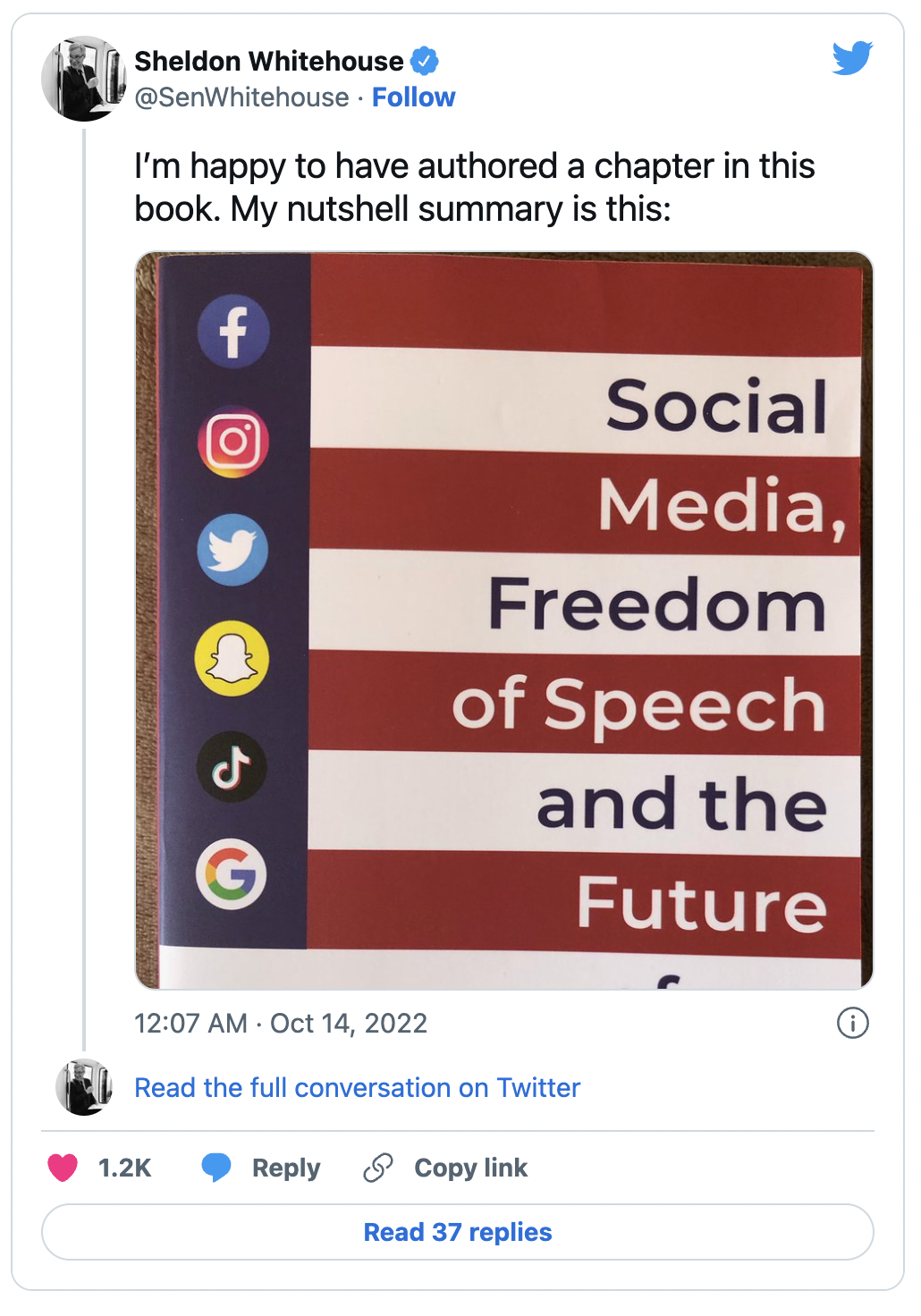Open the Read 37 replies button
921x1316 pixels.
[x=458, y=1232]
